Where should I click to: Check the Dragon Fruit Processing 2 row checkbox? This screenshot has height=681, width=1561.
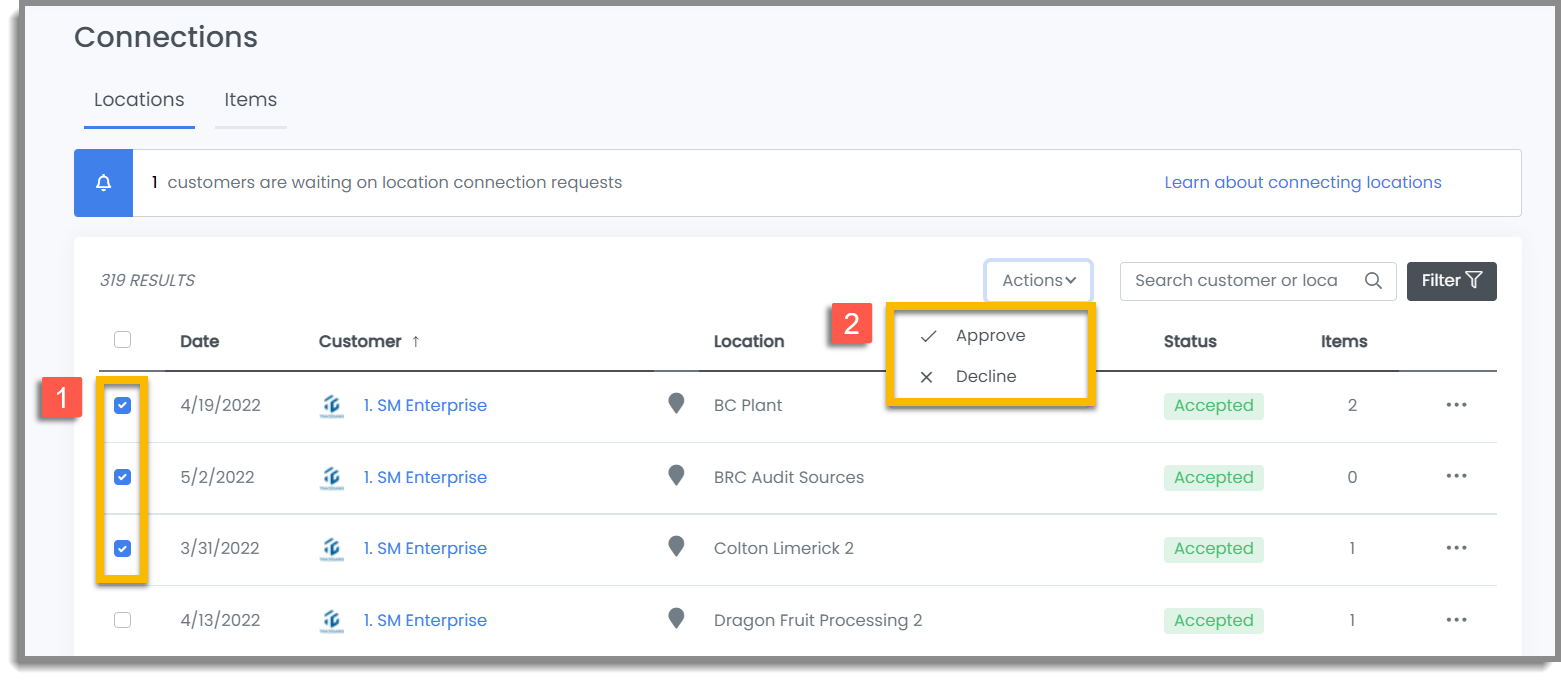pos(122,620)
